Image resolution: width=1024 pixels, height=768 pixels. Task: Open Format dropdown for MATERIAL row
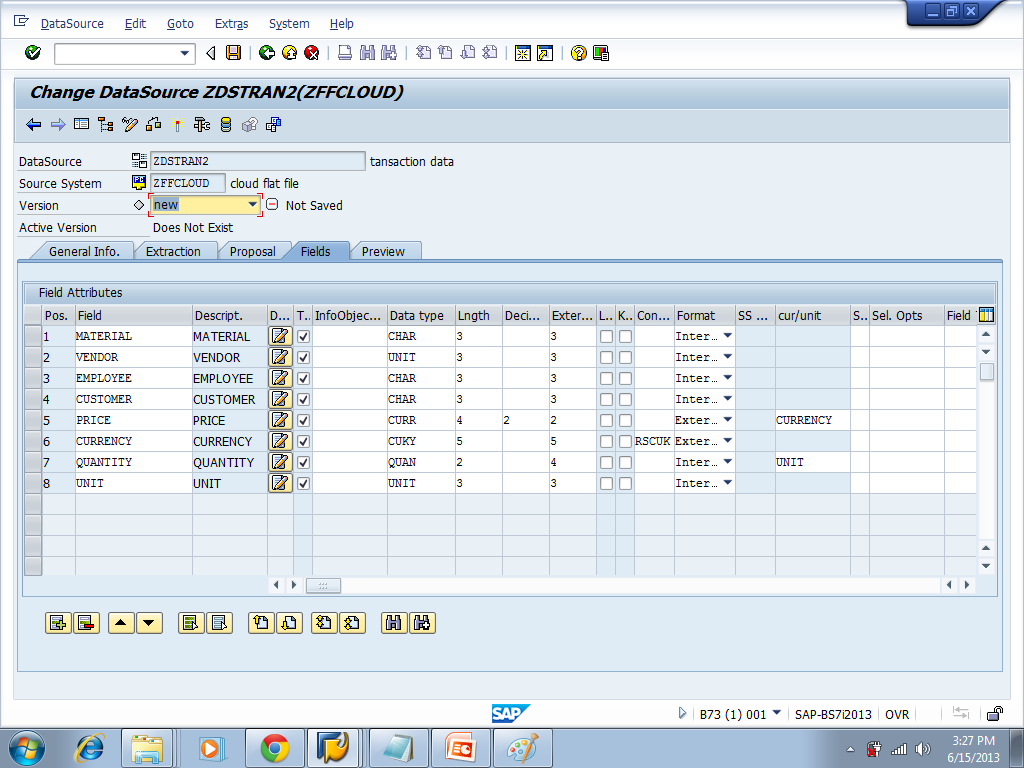tap(727, 336)
